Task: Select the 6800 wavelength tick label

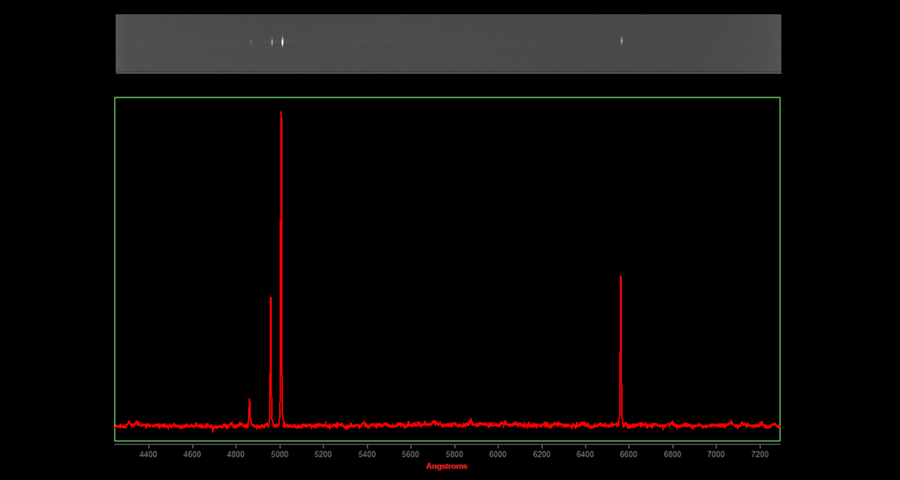Action: click(x=672, y=454)
